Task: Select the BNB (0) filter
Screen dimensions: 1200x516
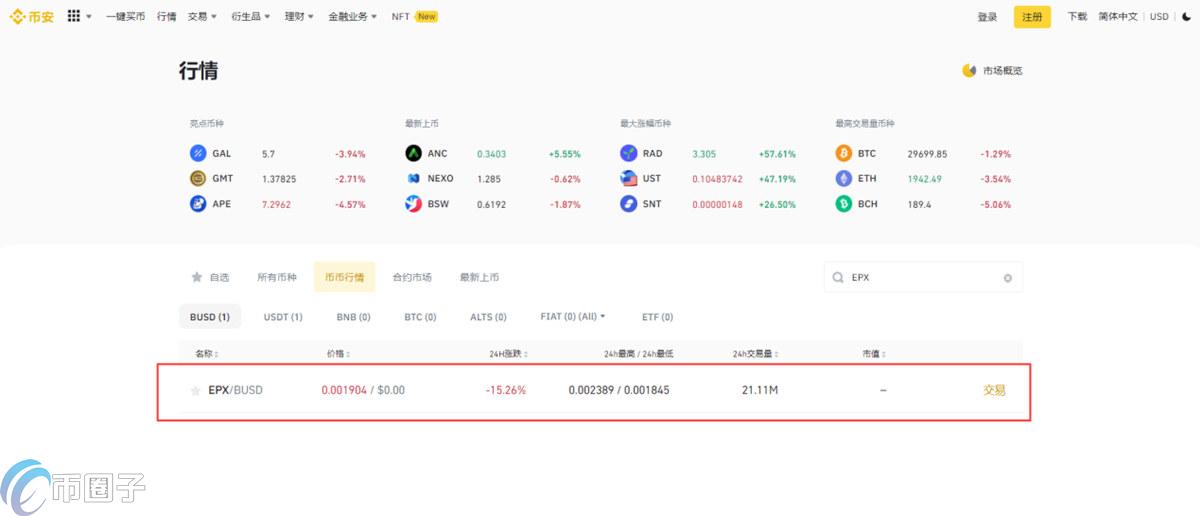Action: (353, 317)
